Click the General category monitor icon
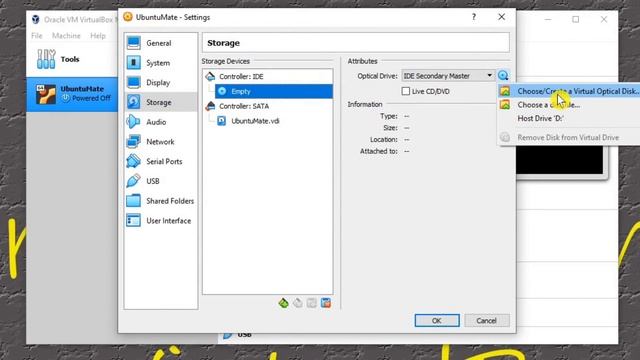 click(133, 43)
